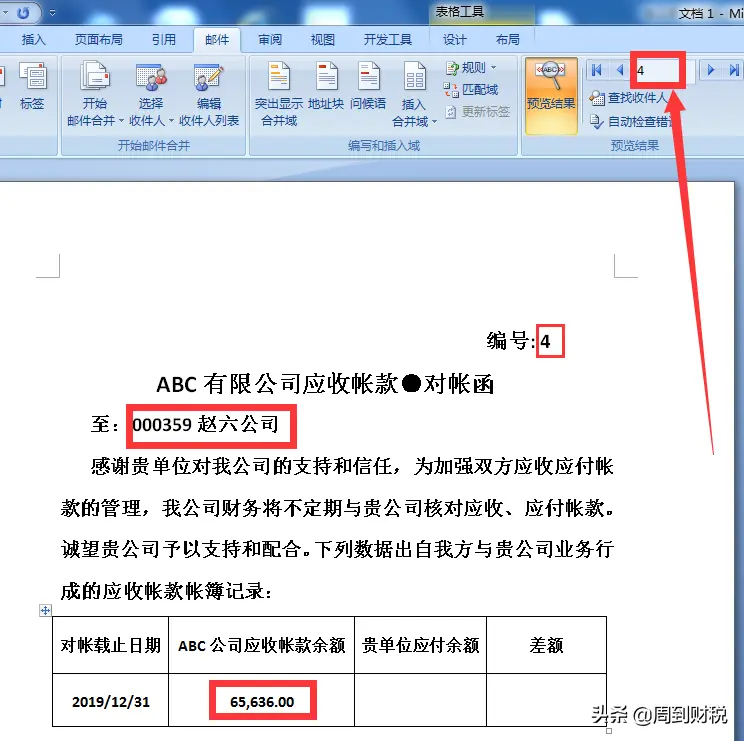Open Quick Access Toolbar customize arrow
This screenshot has width=744, height=741.
coord(50,13)
